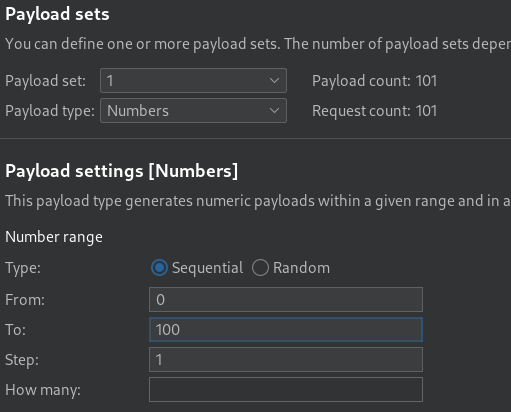Image resolution: width=511 pixels, height=412 pixels.
Task: Click the chevron arrow of Payload set dropdown
Action: [x=274, y=81]
